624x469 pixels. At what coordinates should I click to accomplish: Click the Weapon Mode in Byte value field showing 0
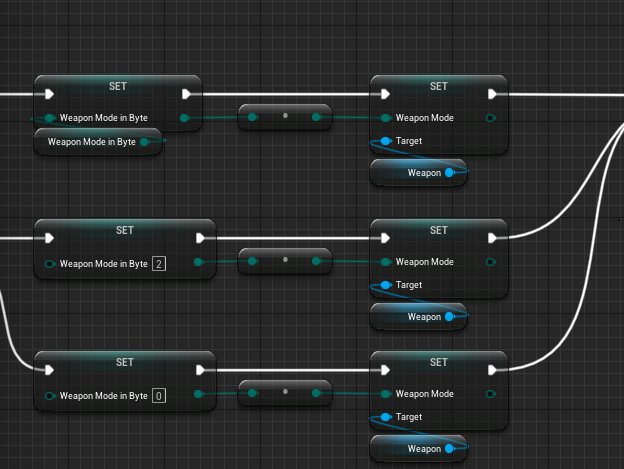click(158, 396)
